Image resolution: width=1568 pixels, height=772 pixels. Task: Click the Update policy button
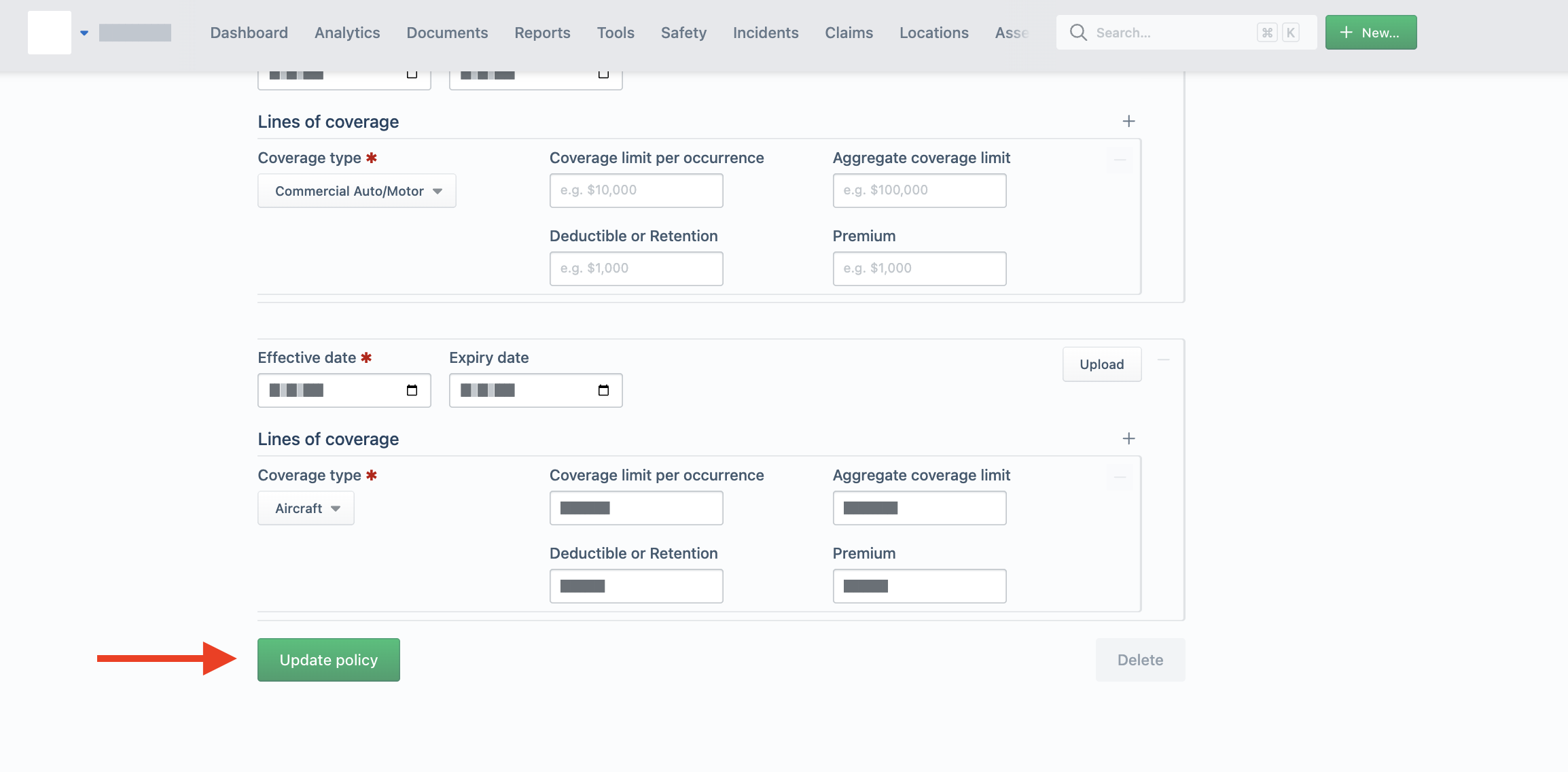329,660
